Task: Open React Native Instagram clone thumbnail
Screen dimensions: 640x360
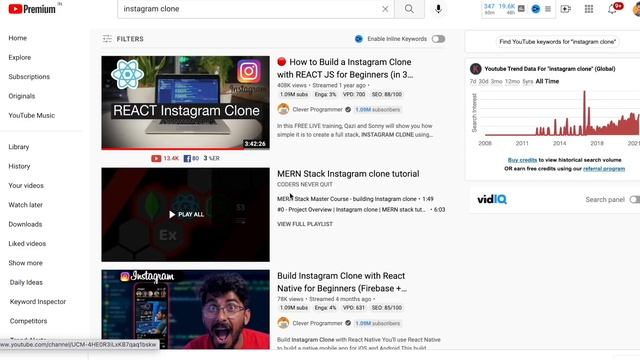Action: coord(185,309)
